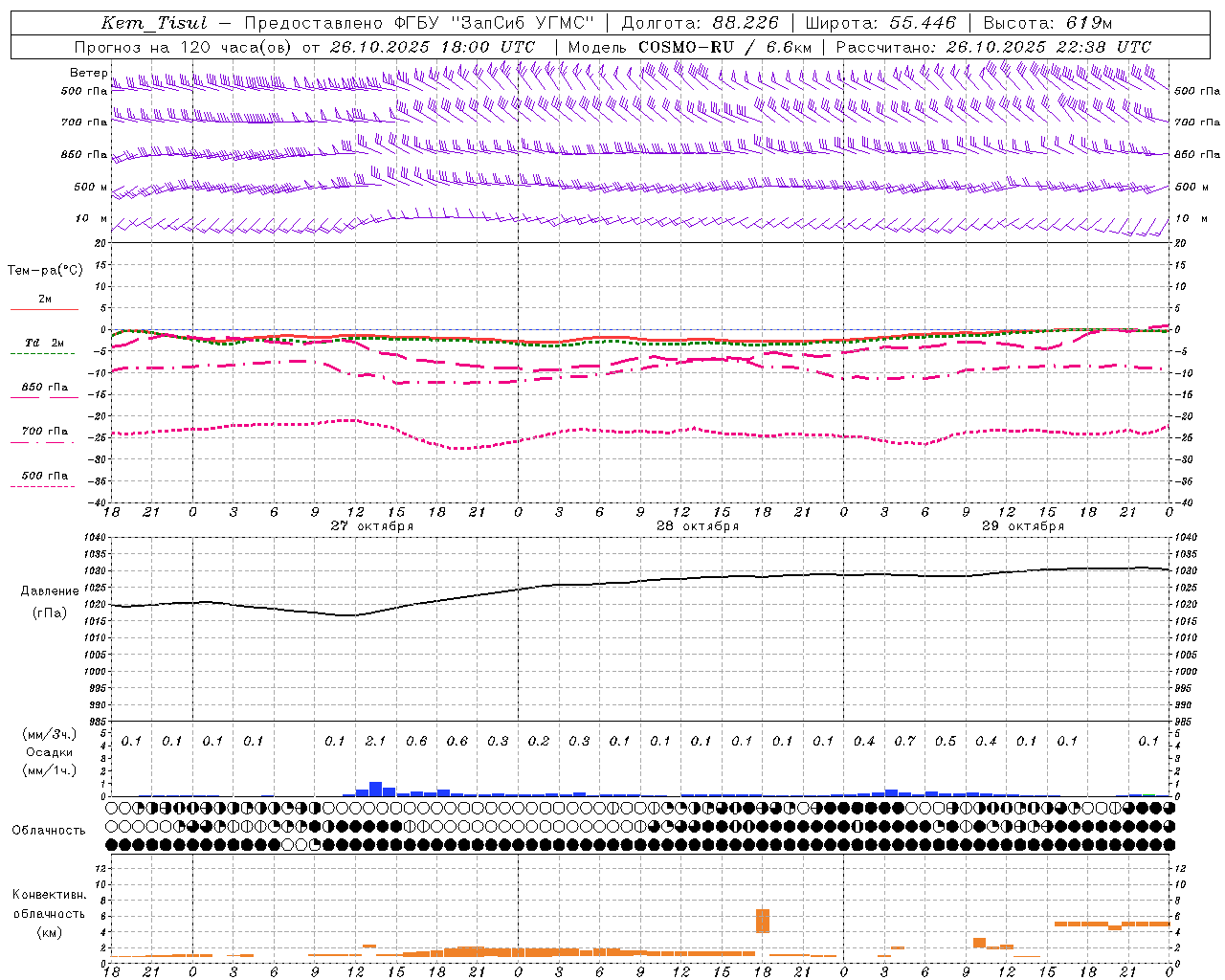Screen dimensions: 1225x980
Task: Click the (гПа) unit under Давление
Action: (x=50, y=613)
